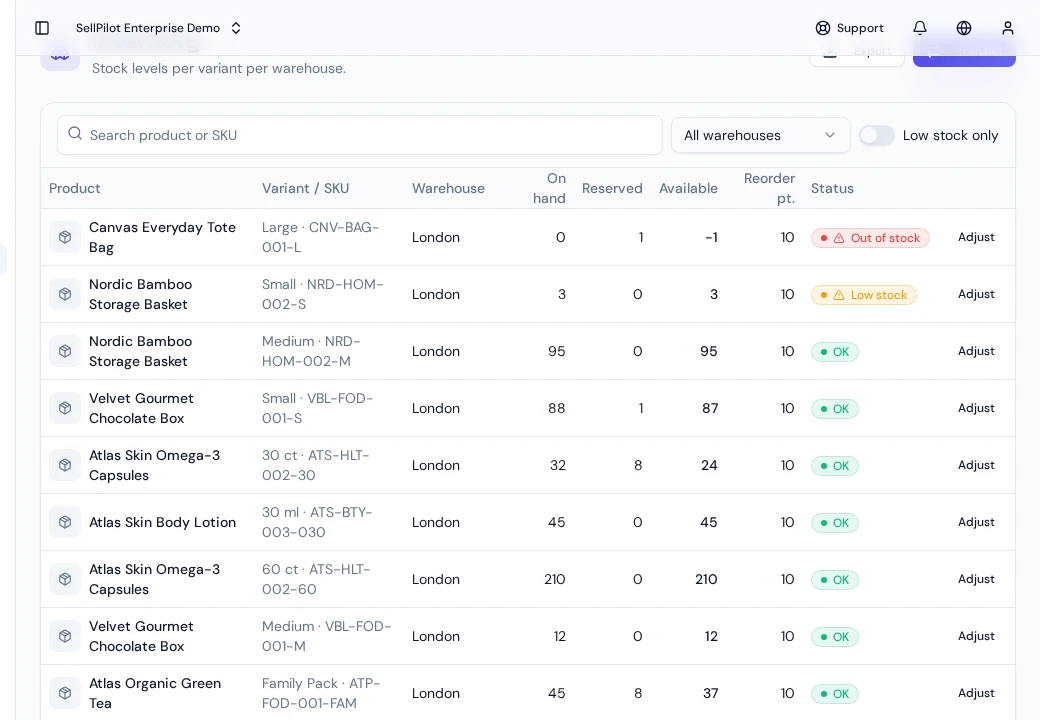Adjust stock for Canvas Everyday Tote Bag
This screenshot has width=1040, height=720.
(x=976, y=237)
